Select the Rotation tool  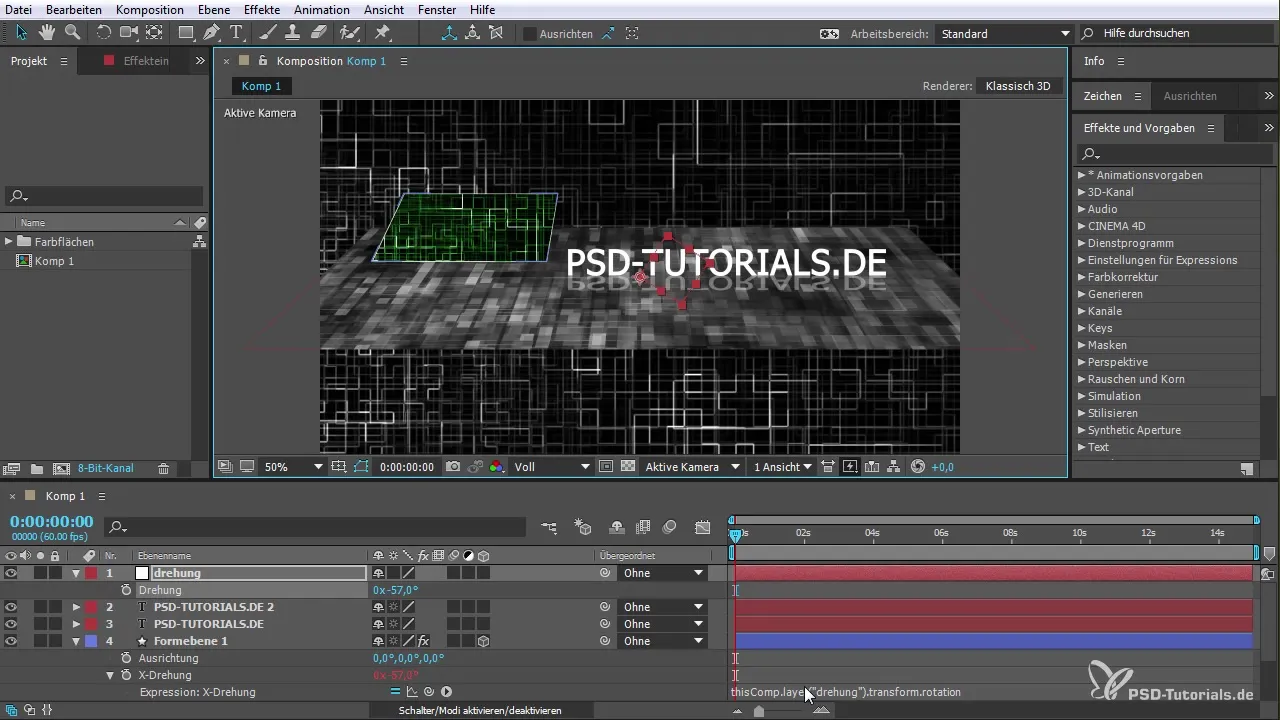104,32
